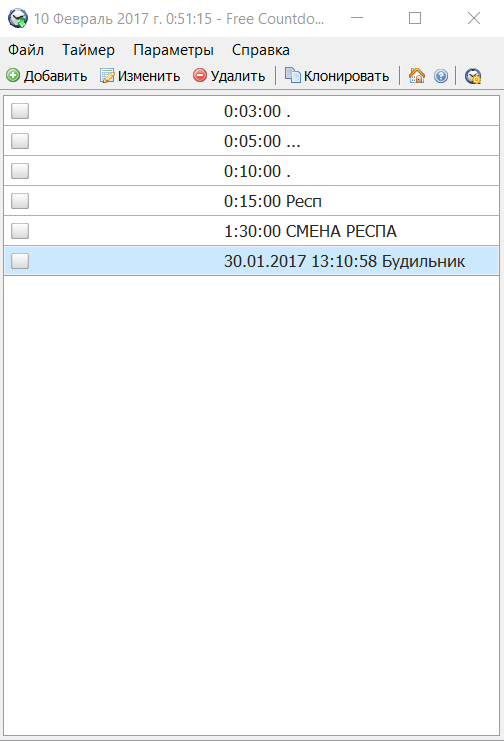Click the app clock icon in title bar
The width and height of the screenshot is (504, 741).
pyautogui.click(x=17, y=18)
